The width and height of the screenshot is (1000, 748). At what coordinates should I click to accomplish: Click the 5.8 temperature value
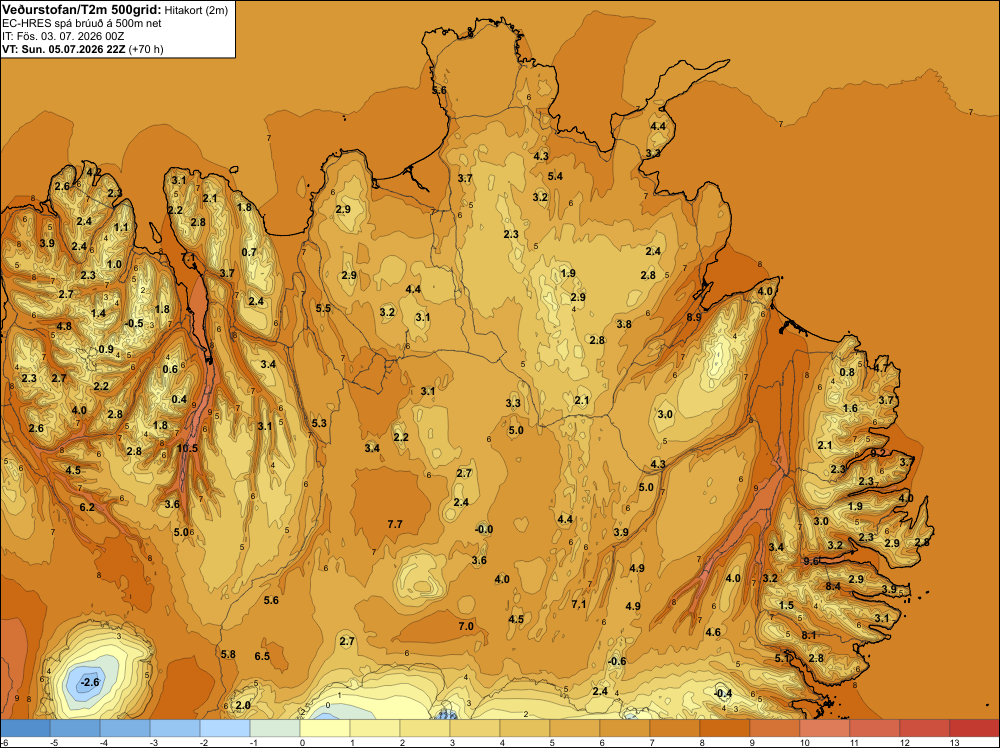pyautogui.click(x=228, y=654)
